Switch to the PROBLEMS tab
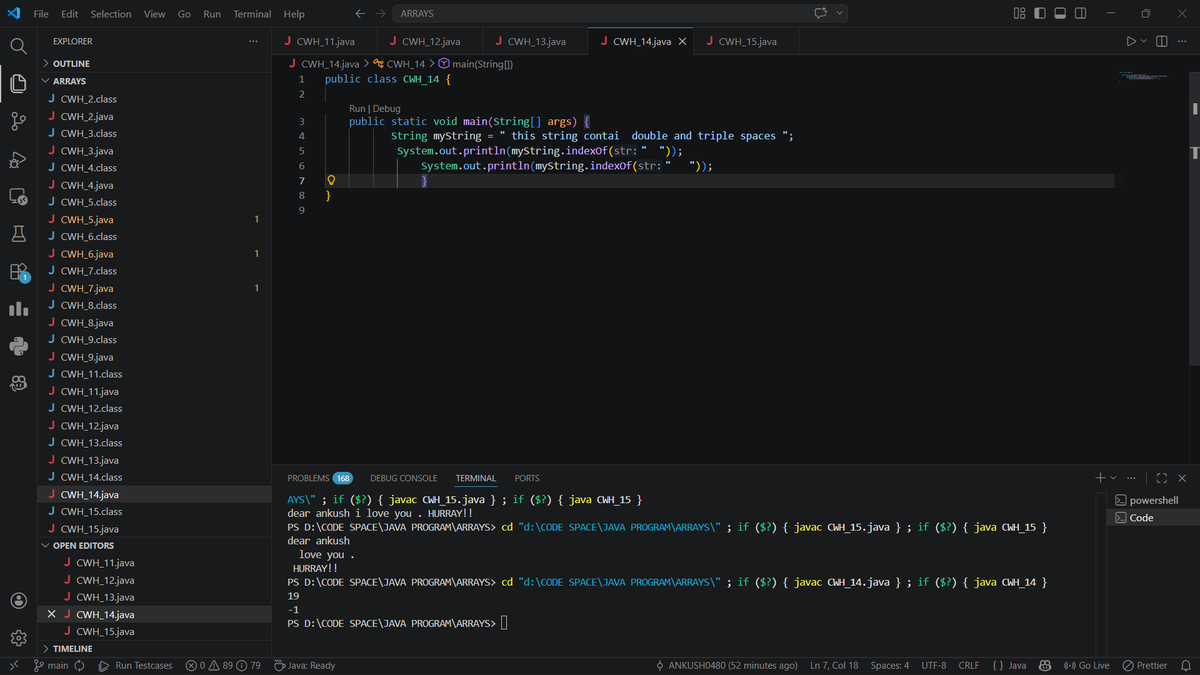Image resolution: width=1200 pixels, height=675 pixels. pyautogui.click(x=319, y=478)
